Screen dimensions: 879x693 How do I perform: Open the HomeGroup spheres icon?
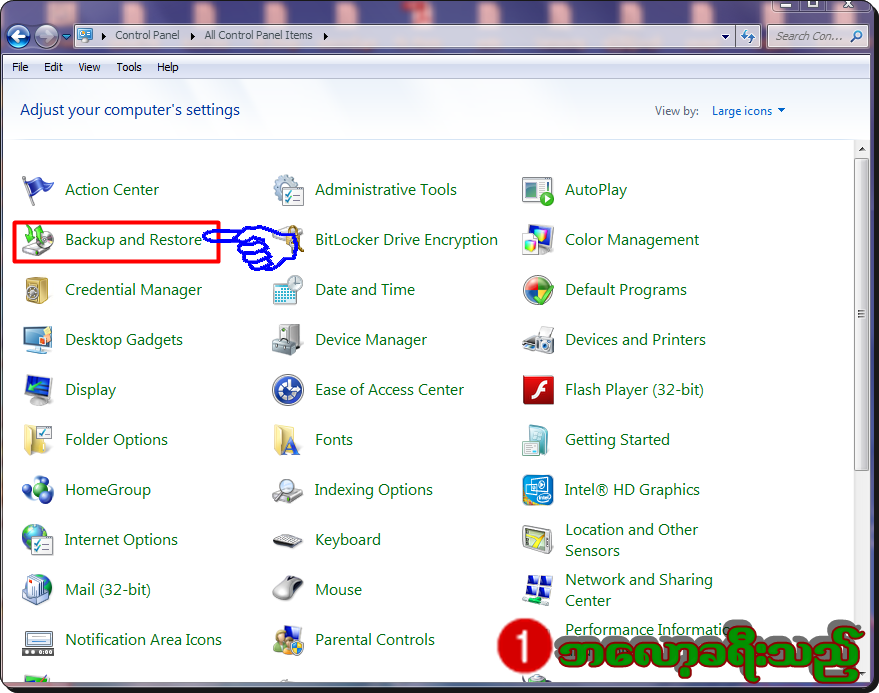click(x=38, y=490)
